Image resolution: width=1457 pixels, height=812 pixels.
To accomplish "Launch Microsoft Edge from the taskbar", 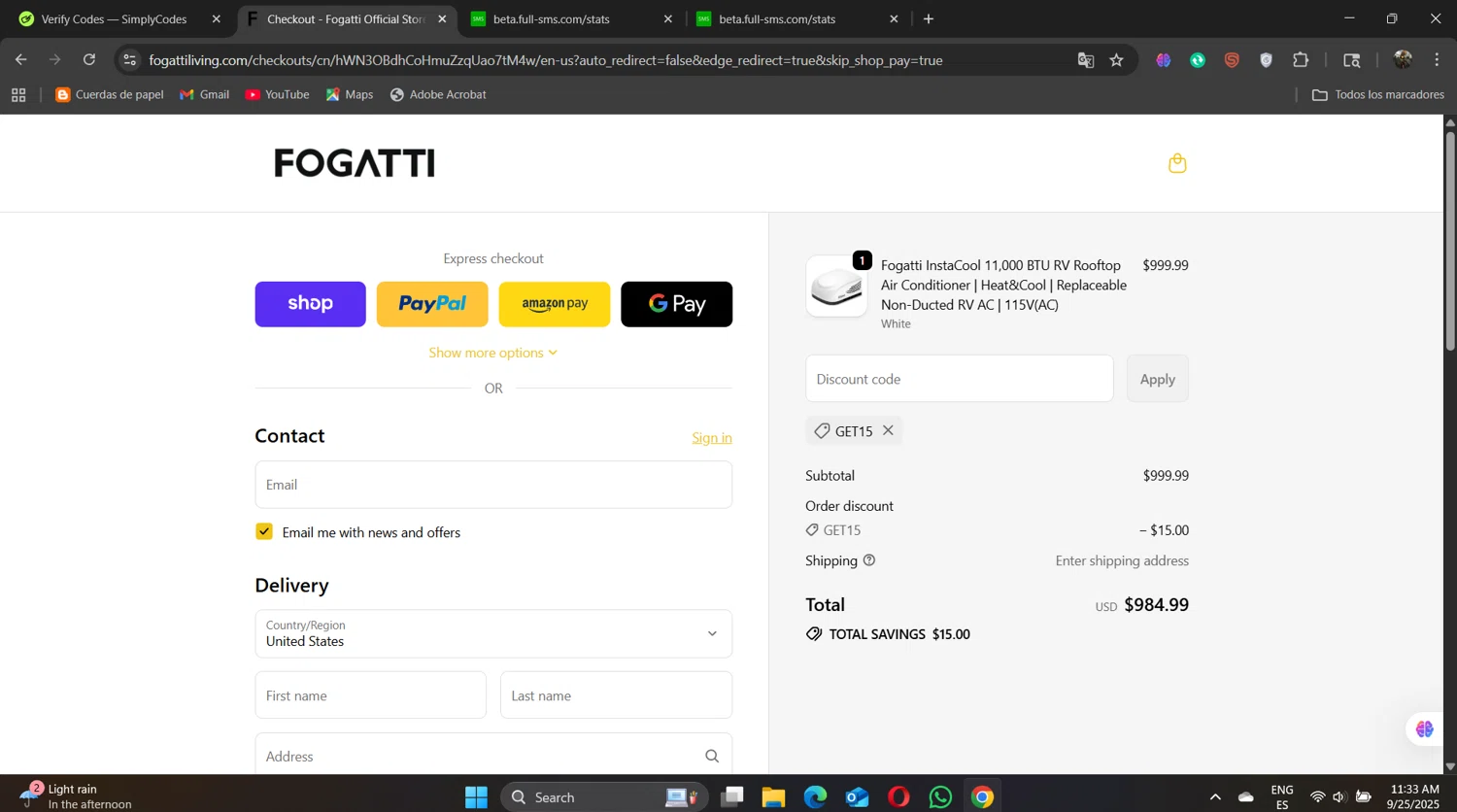I will (815, 797).
